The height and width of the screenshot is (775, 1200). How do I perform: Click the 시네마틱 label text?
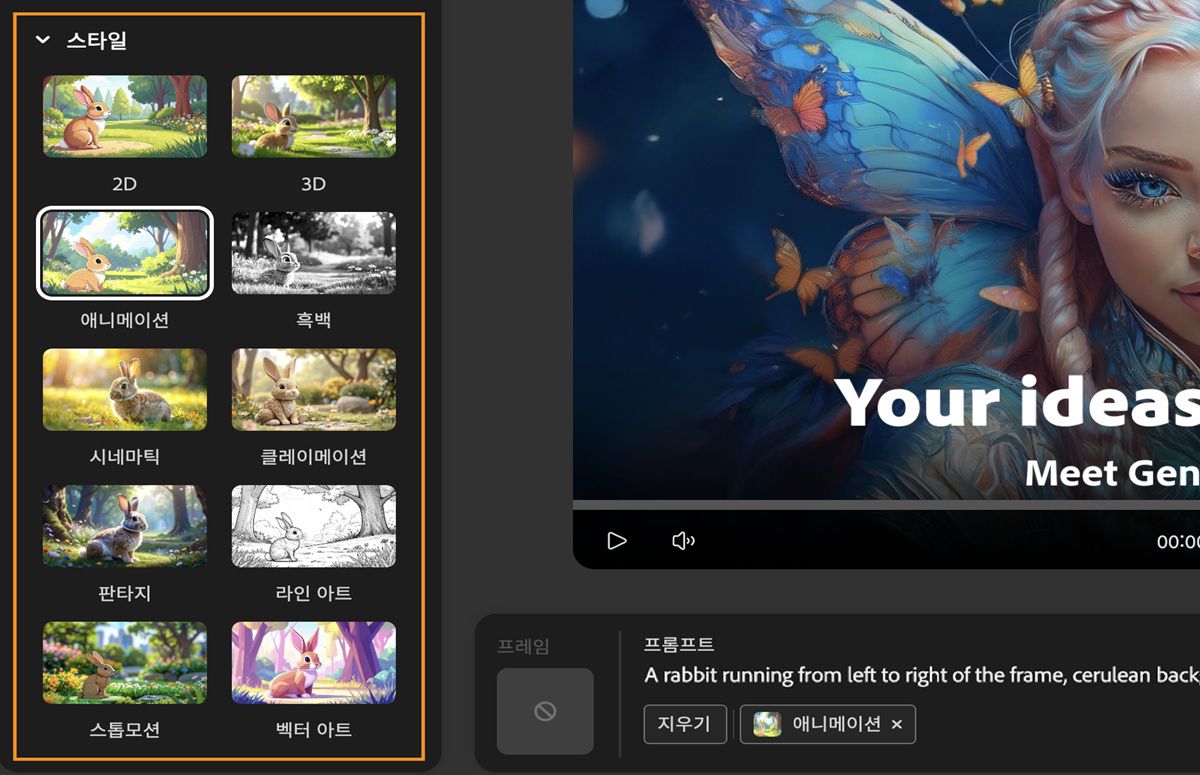125,457
